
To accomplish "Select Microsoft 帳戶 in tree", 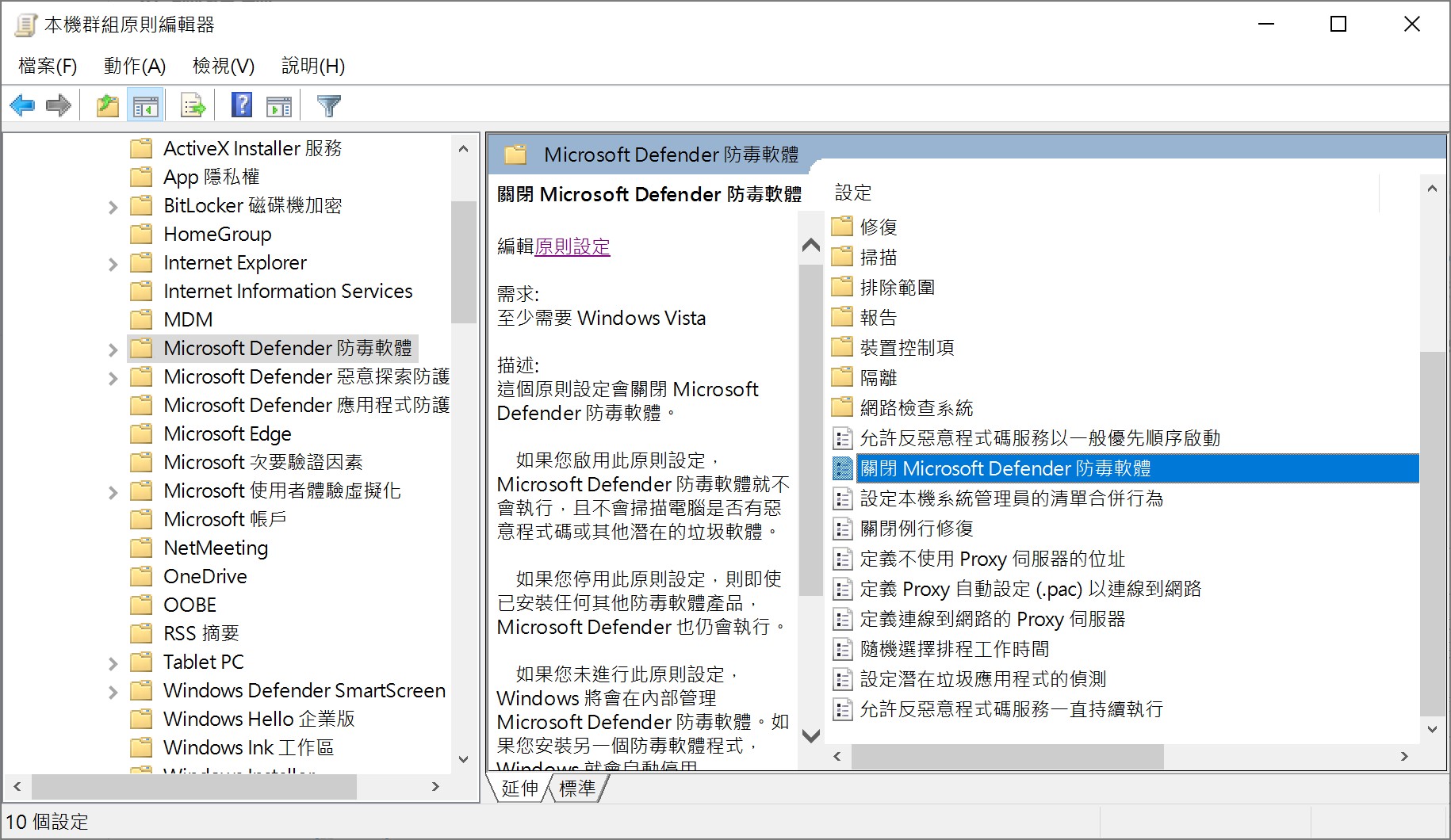I will [224, 519].
